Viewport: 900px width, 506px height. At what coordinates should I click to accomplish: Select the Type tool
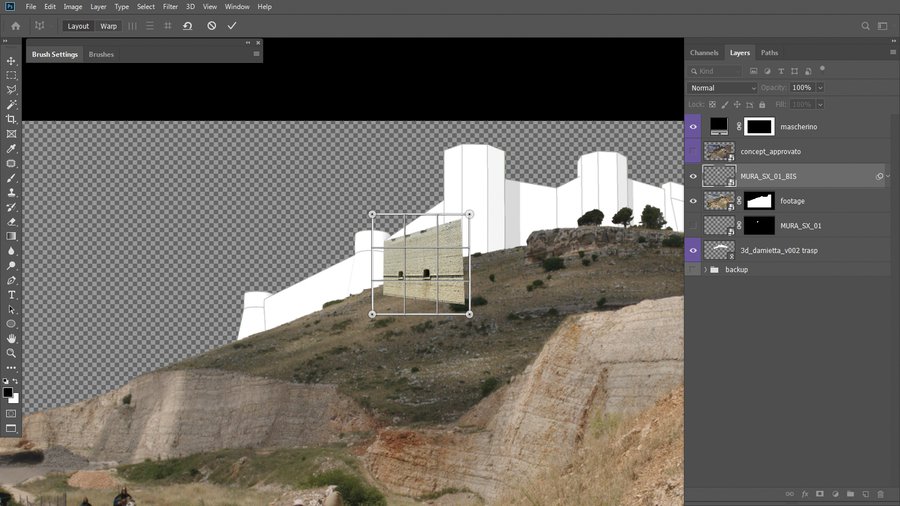[11, 295]
